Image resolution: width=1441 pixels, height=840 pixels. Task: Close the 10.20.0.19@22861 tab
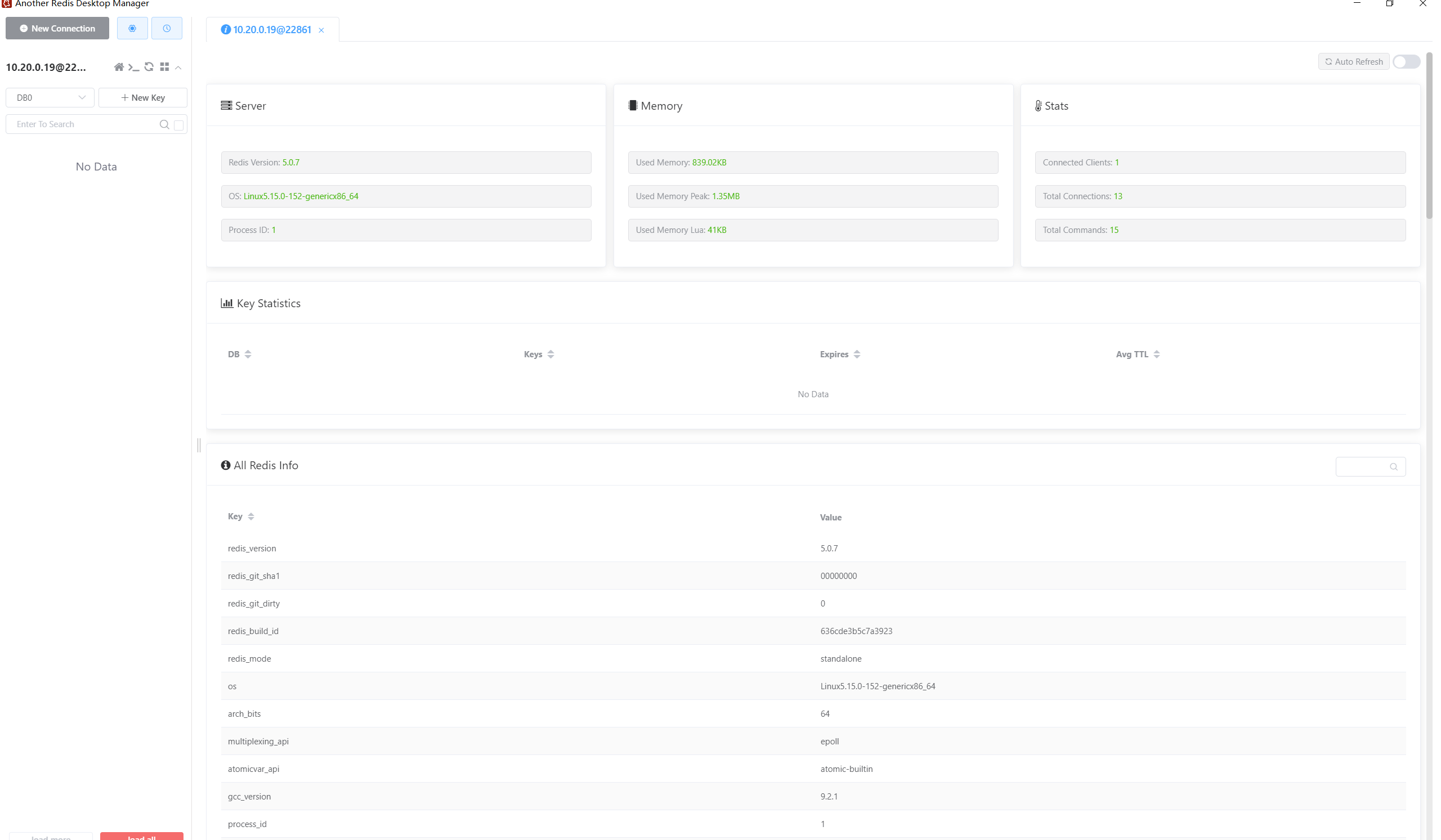point(321,30)
